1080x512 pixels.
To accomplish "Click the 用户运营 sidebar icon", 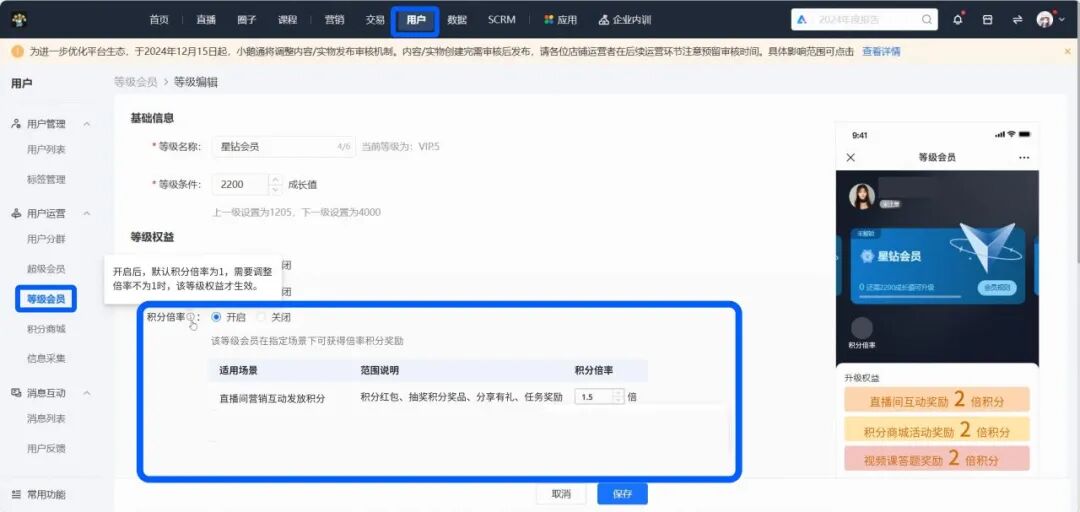I will coord(17,214).
